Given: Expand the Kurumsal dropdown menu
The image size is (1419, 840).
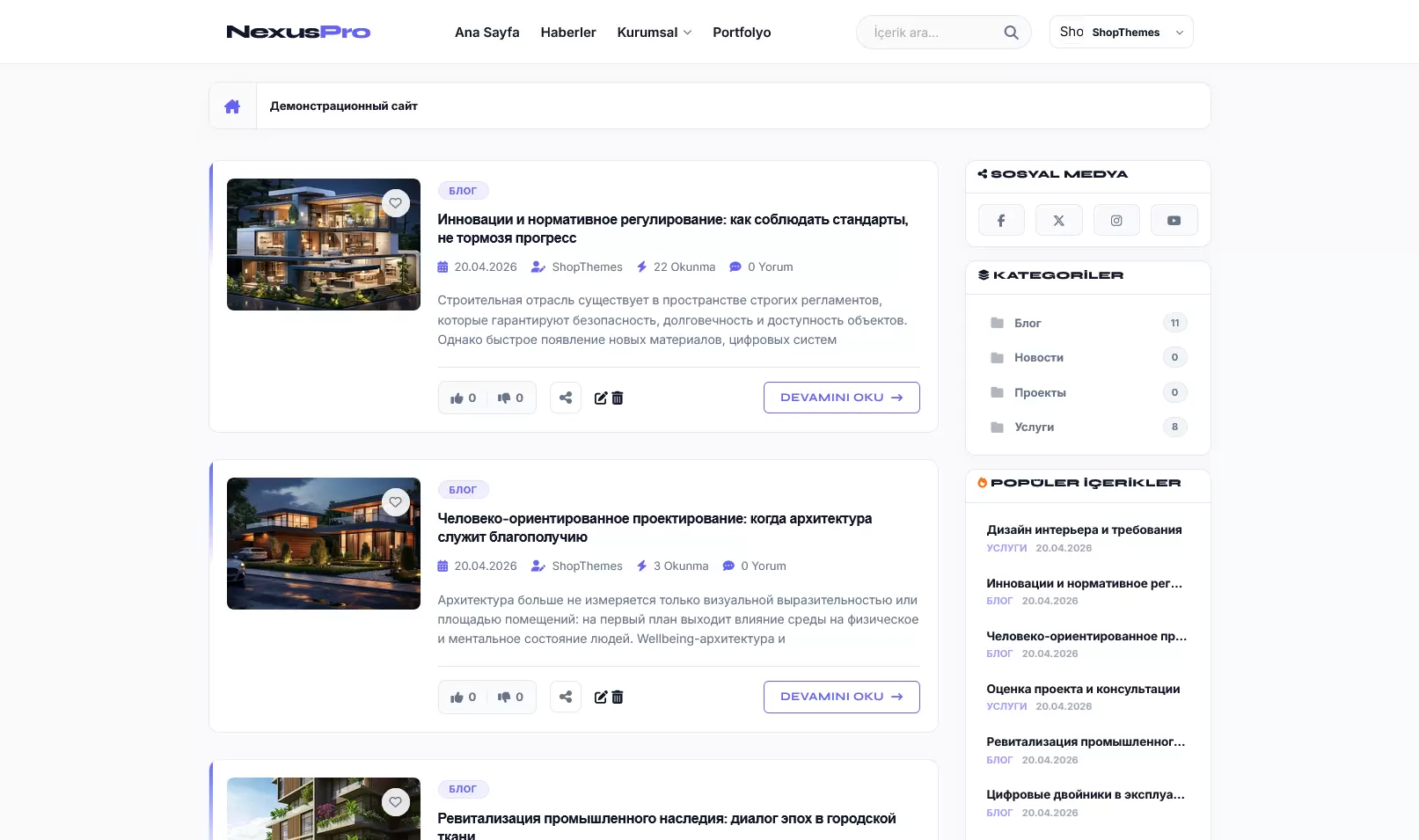Looking at the screenshot, I should pos(654,33).
